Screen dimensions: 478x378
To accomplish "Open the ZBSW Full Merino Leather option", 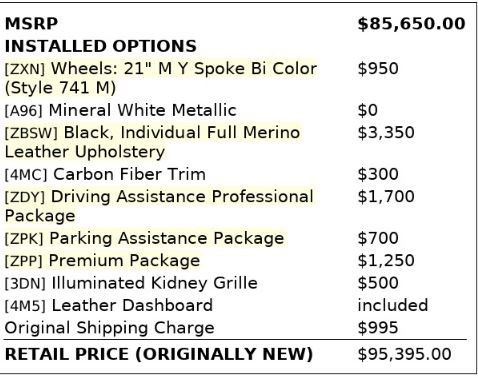I will click(152, 142).
